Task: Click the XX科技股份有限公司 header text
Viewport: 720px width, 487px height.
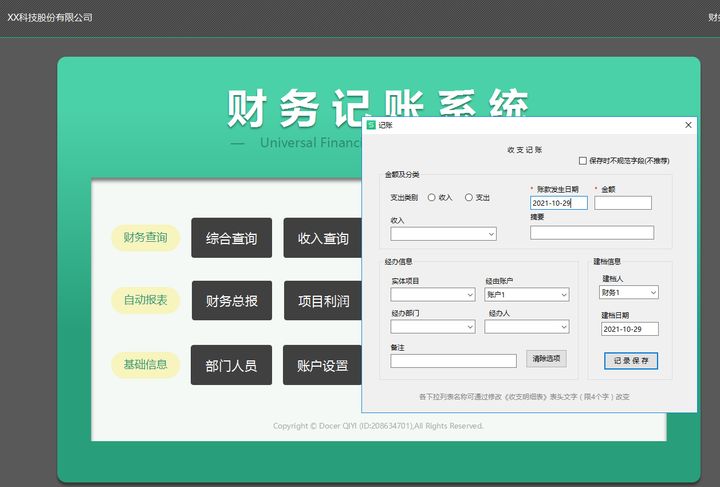Action: (x=50, y=17)
